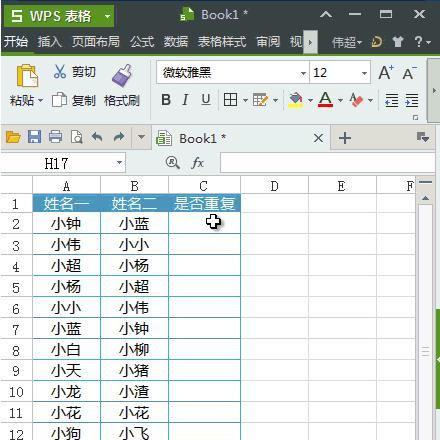The image size is (440, 440).
Task: Click the orange update icon beside 伟超
Action: [x=377, y=42]
